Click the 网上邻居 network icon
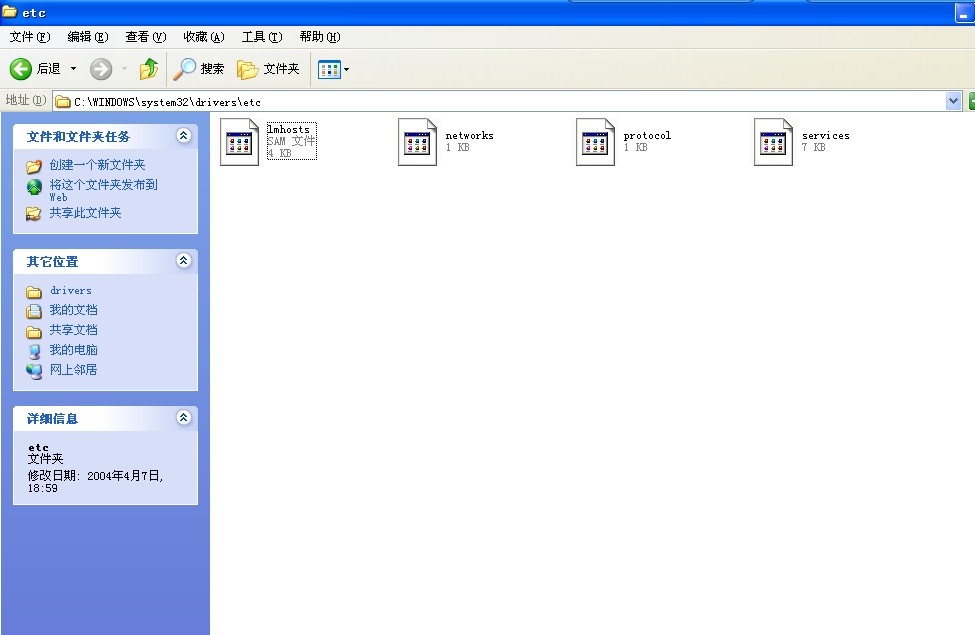The width and height of the screenshot is (975, 635). tap(34, 371)
